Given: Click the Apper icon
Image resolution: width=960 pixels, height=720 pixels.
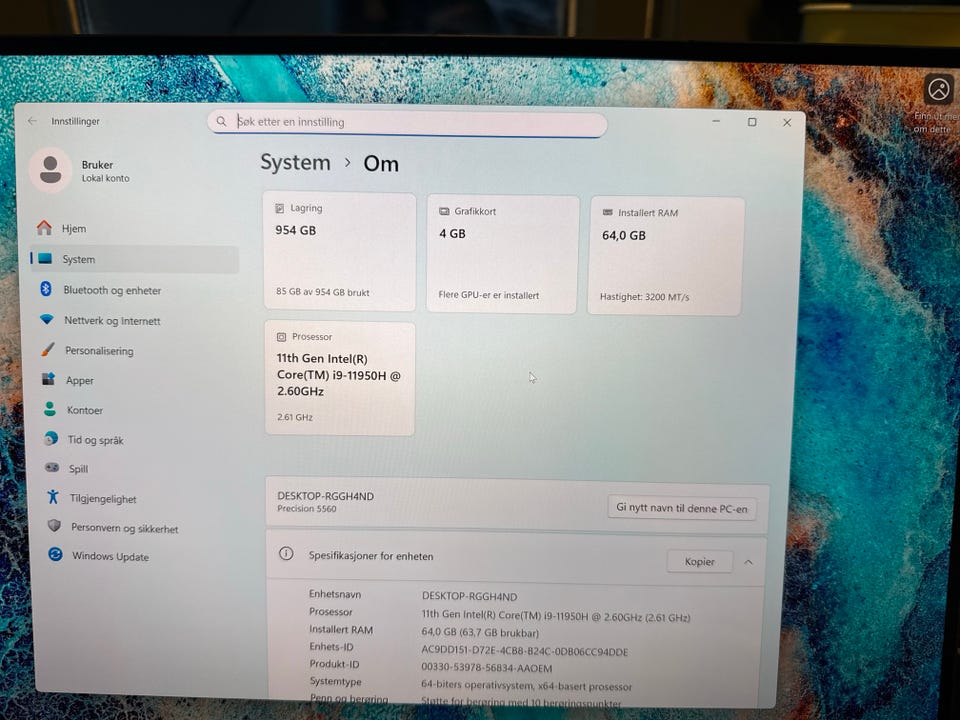Looking at the screenshot, I should point(48,379).
